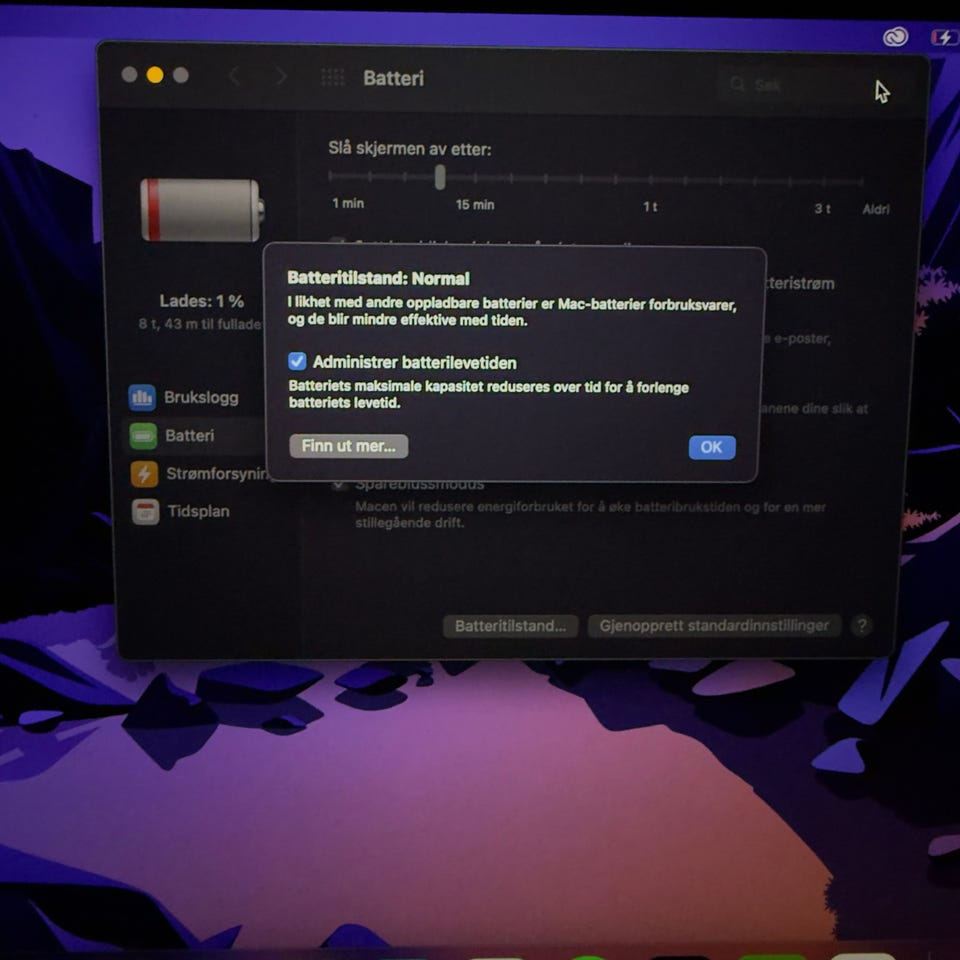The image size is (960, 960).
Task: Click the show-all grid icon in toolbar
Action: pyautogui.click(x=332, y=78)
